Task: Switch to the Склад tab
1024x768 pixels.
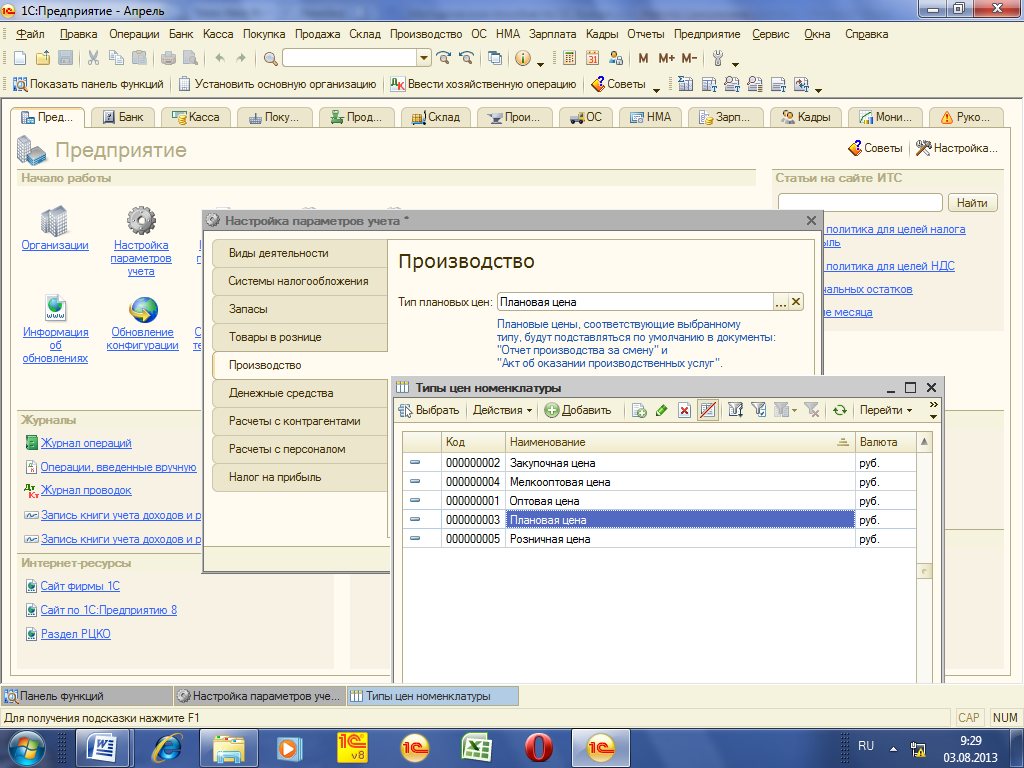Action: pyautogui.click(x=436, y=117)
